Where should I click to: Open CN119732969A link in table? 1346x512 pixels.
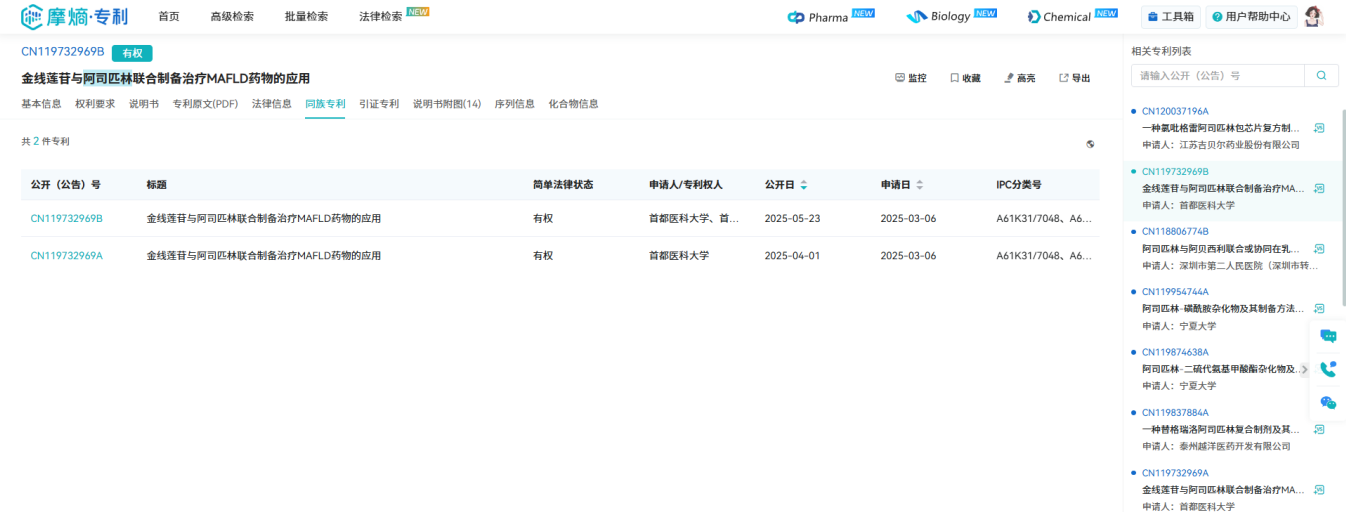click(67, 256)
